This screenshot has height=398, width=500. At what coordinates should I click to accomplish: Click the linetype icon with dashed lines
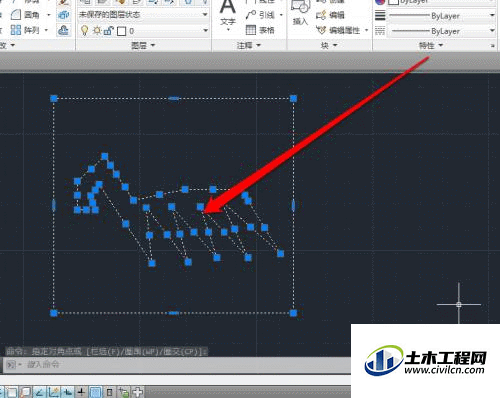[380, 31]
